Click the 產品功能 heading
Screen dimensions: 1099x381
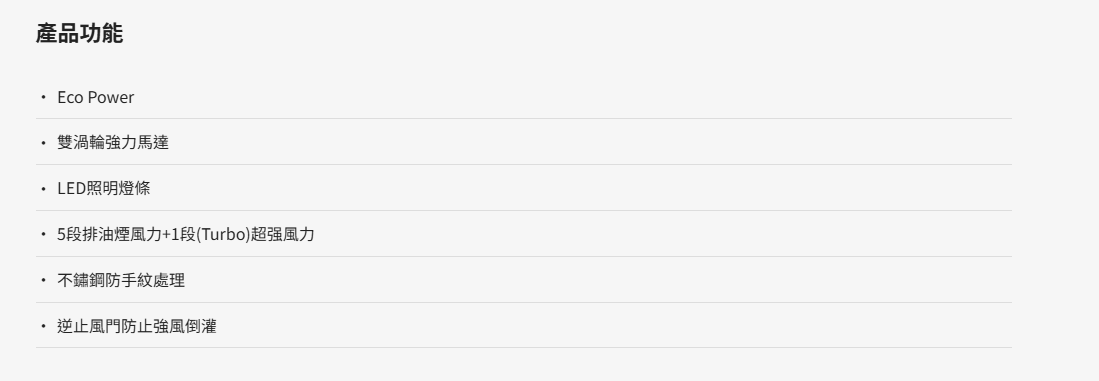[x=79, y=34]
